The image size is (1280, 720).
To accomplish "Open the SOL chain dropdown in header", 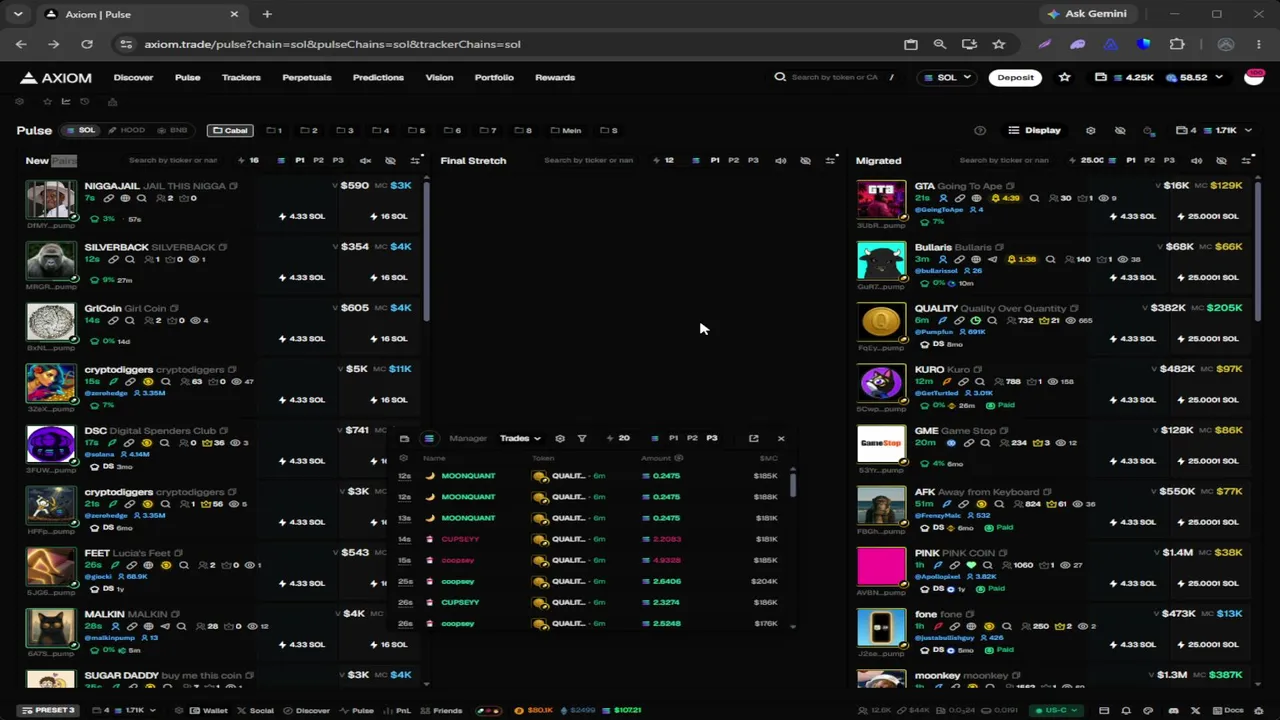I will (947, 77).
